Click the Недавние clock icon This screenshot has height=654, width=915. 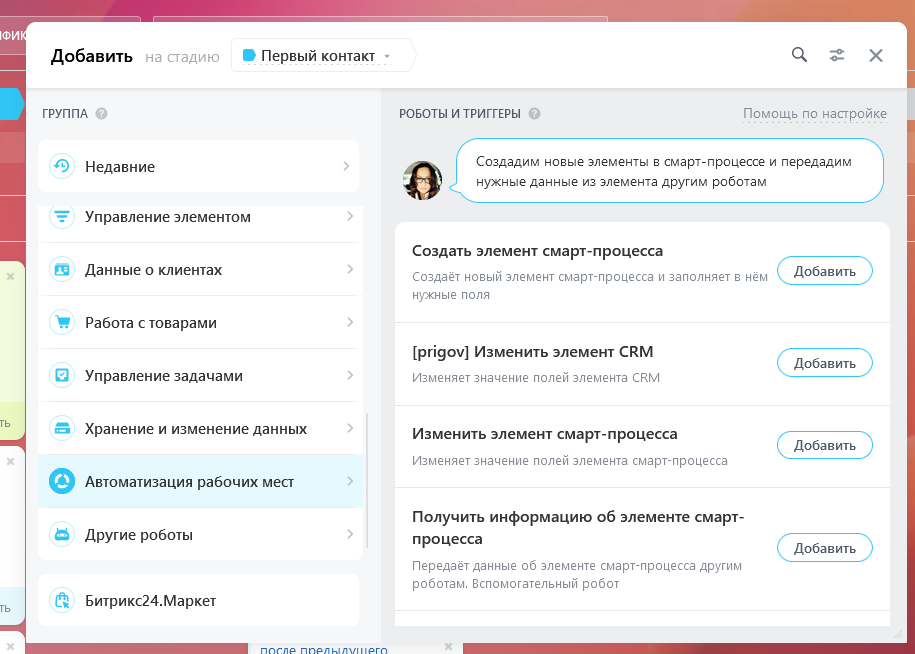coord(62,166)
